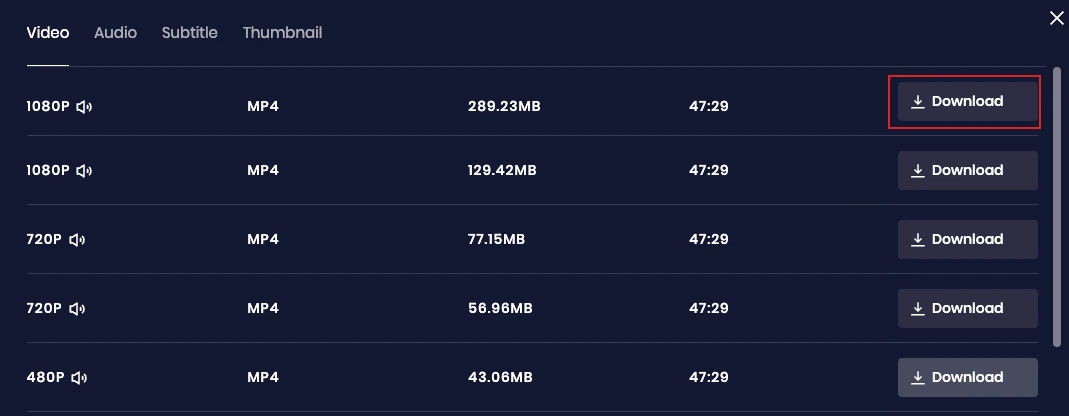Download the 129.42MB 1080P MP4 video
This screenshot has height=416, width=1069.
(967, 171)
